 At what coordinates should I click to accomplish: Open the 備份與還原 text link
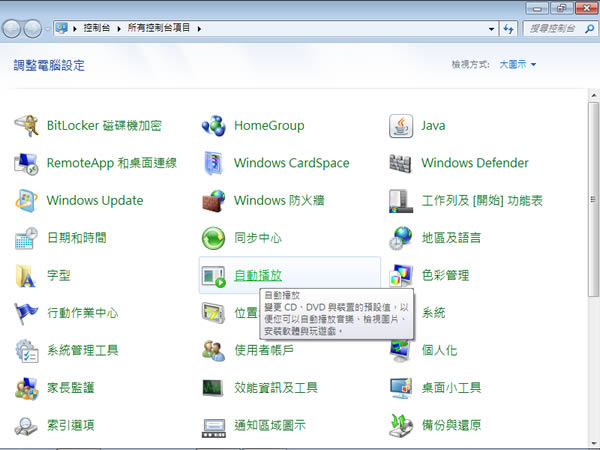(451, 426)
